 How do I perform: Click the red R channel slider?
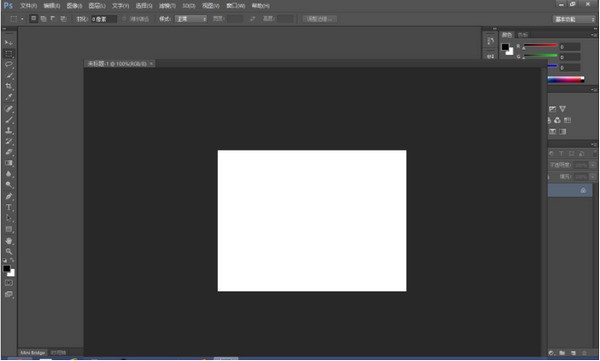coord(540,46)
